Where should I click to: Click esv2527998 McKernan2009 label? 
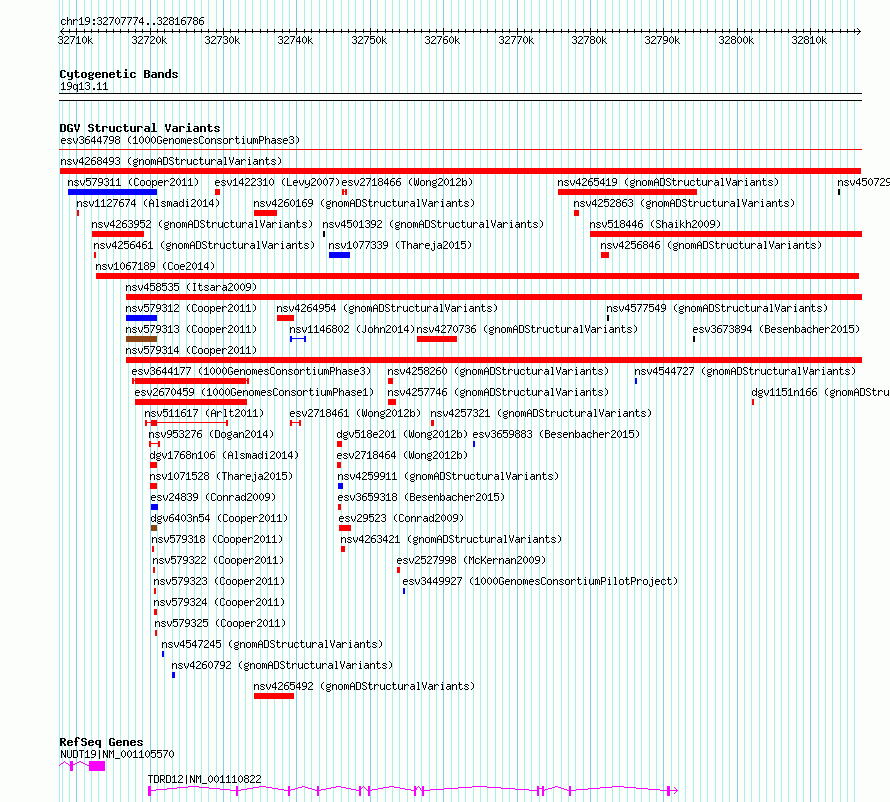pos(471,560)
